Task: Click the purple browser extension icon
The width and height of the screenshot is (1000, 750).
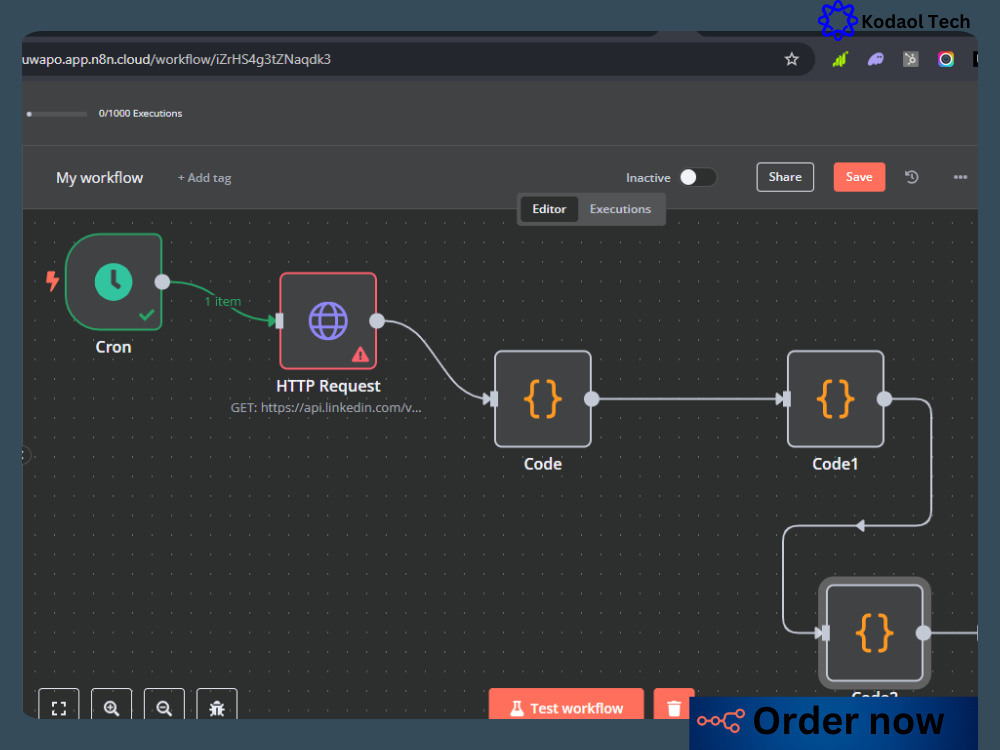Action: pyautogui.click(x=876, y=59)
